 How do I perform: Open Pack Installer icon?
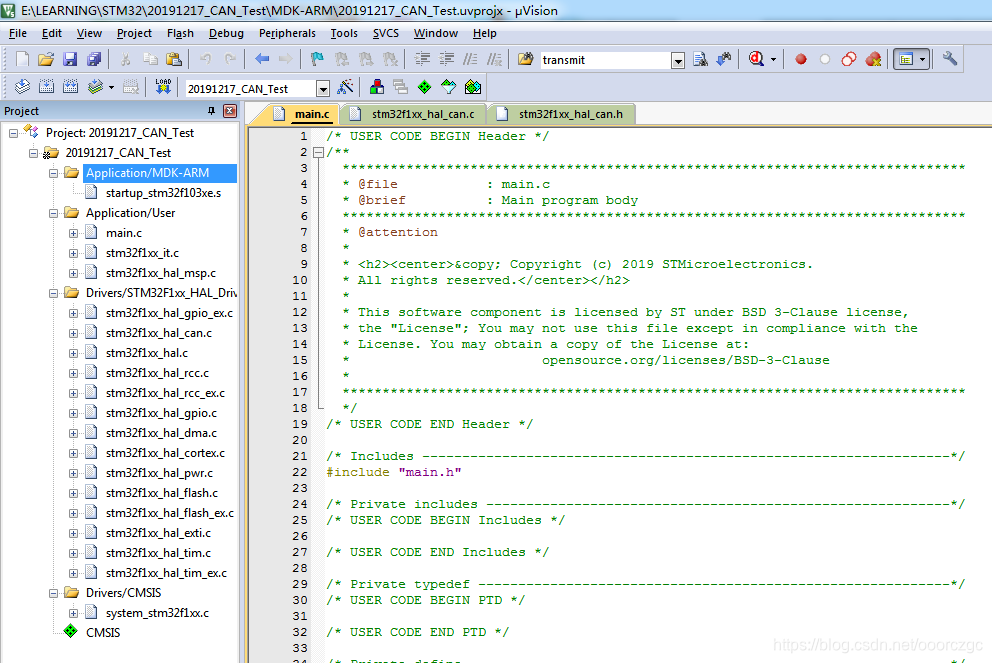coord(473,87)
